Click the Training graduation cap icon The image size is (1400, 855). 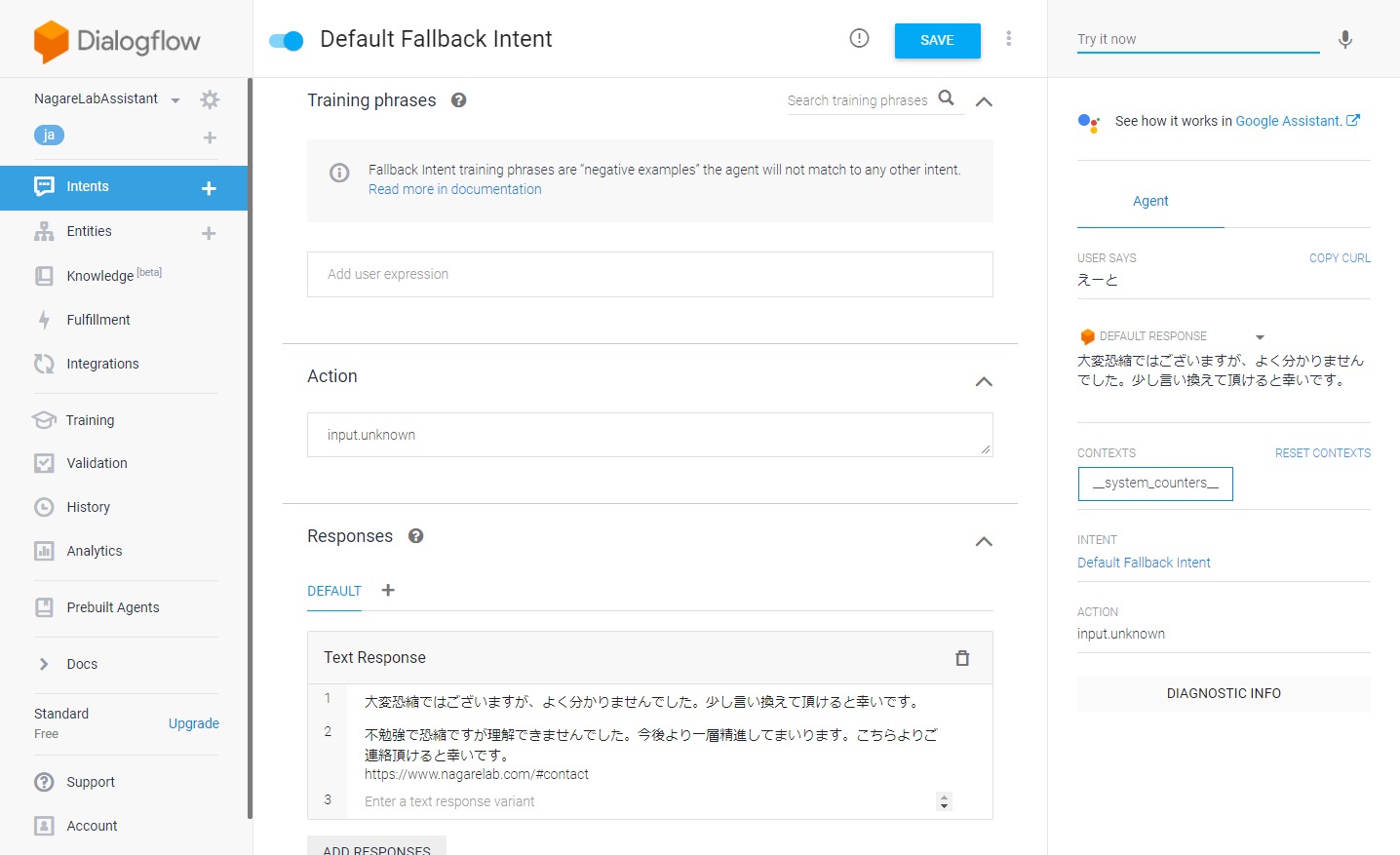coord(44,420)
